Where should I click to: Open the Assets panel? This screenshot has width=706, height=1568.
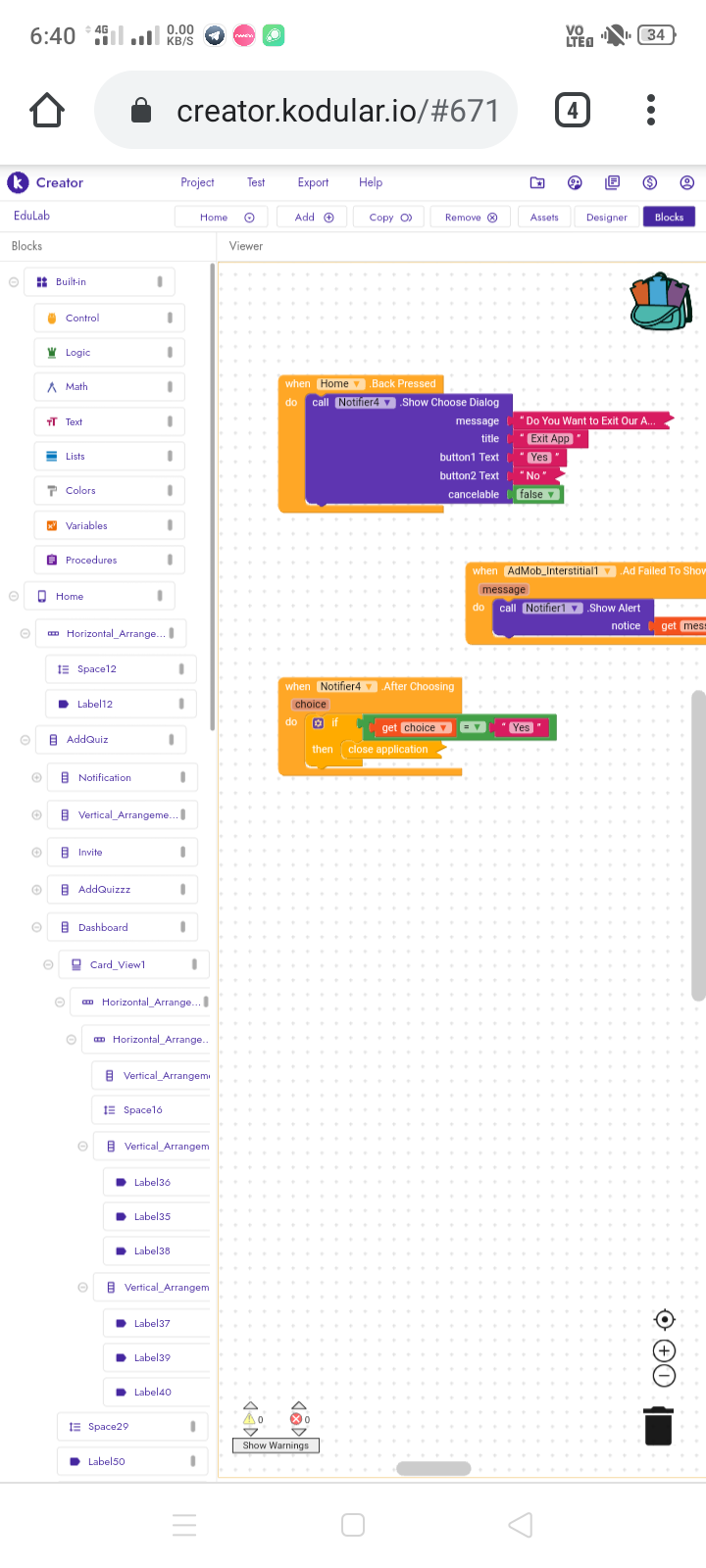point(544,218)
